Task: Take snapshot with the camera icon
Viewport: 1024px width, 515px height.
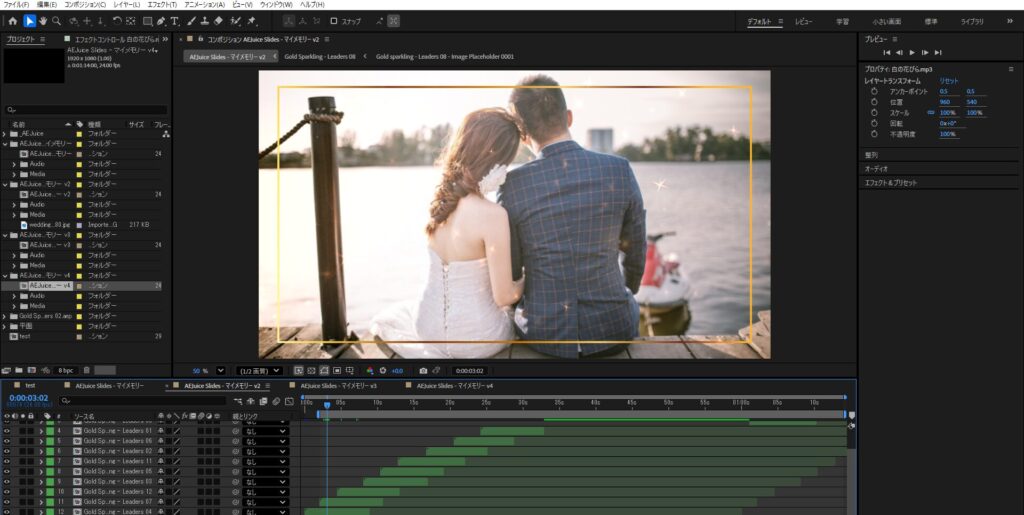Action: 423,370
